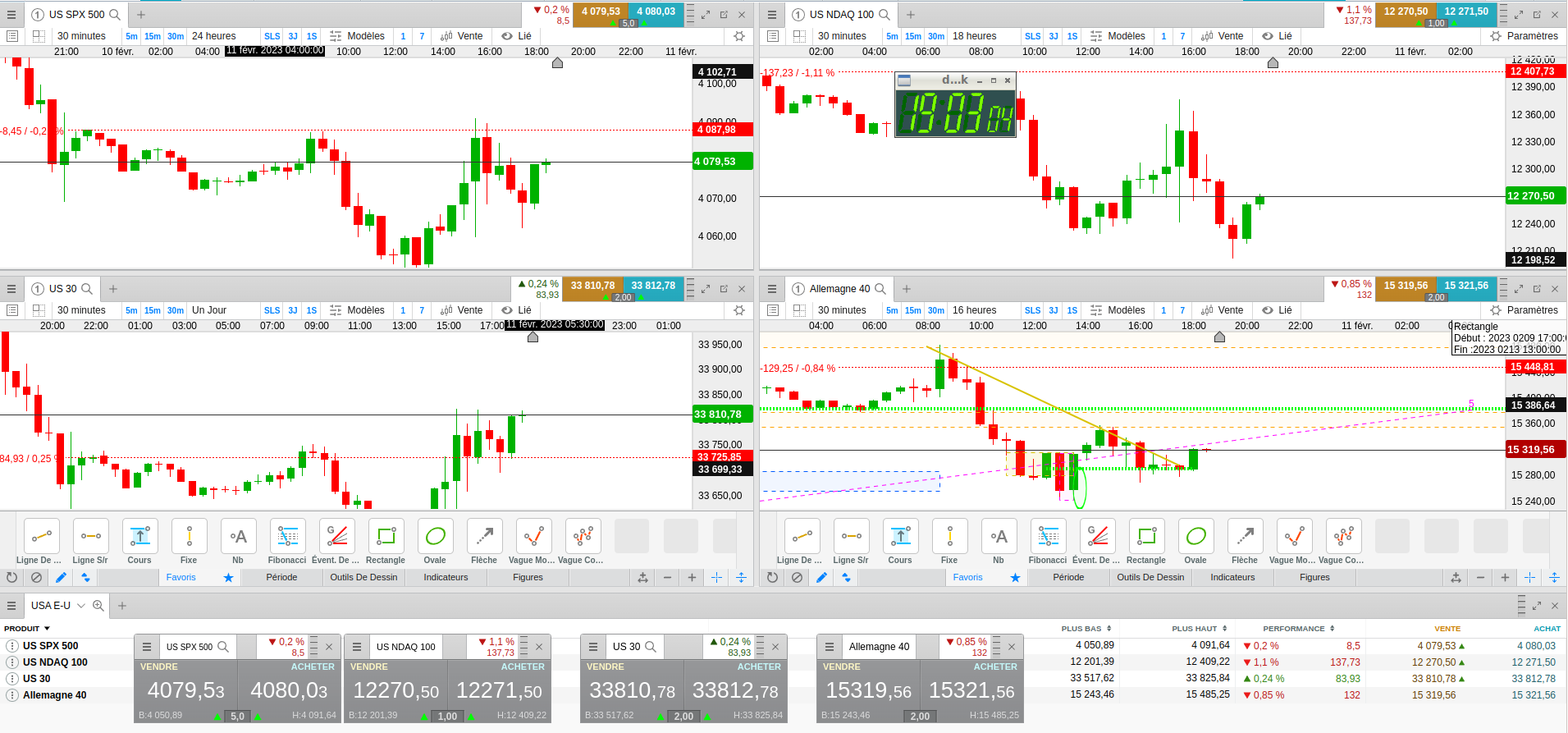The width and height of the screenshot is (1568, 733).
Task: Switch to Indicateurs tab in right toolbar
Action: [x=1232, y=578]
